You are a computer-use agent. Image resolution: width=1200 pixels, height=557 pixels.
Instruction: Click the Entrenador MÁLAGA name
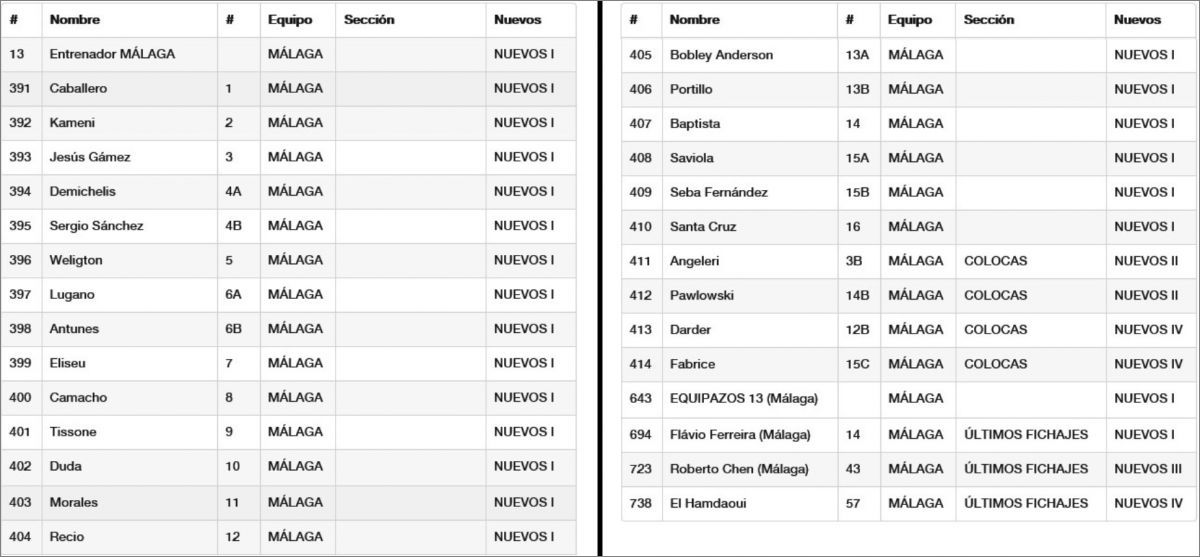coord(112,54)
